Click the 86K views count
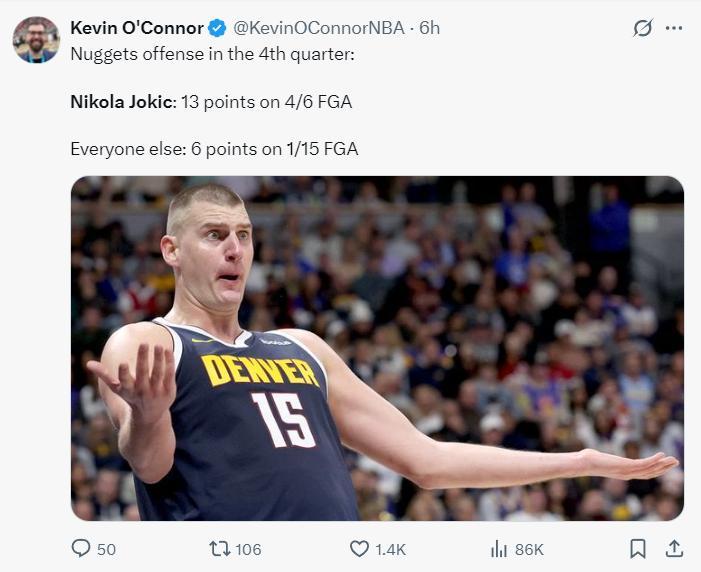701x572 pixels. click(x=529, y=549)
